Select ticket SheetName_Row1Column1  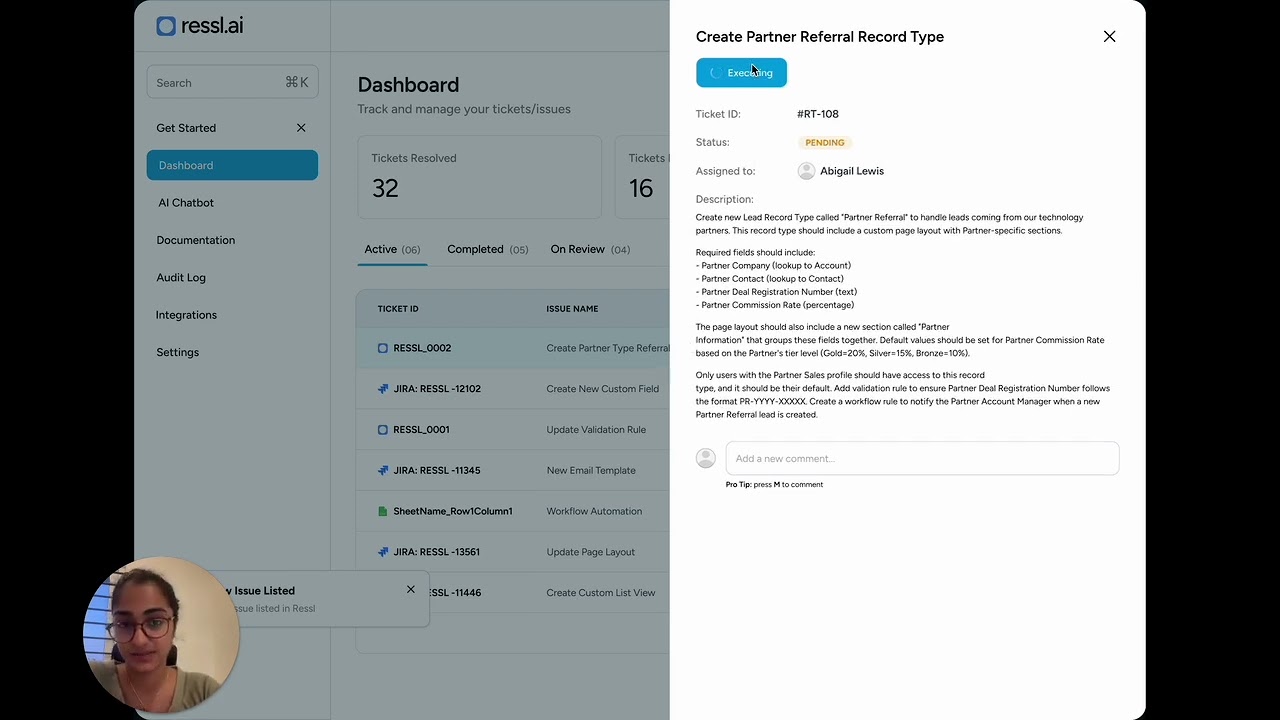pos(453,511)
